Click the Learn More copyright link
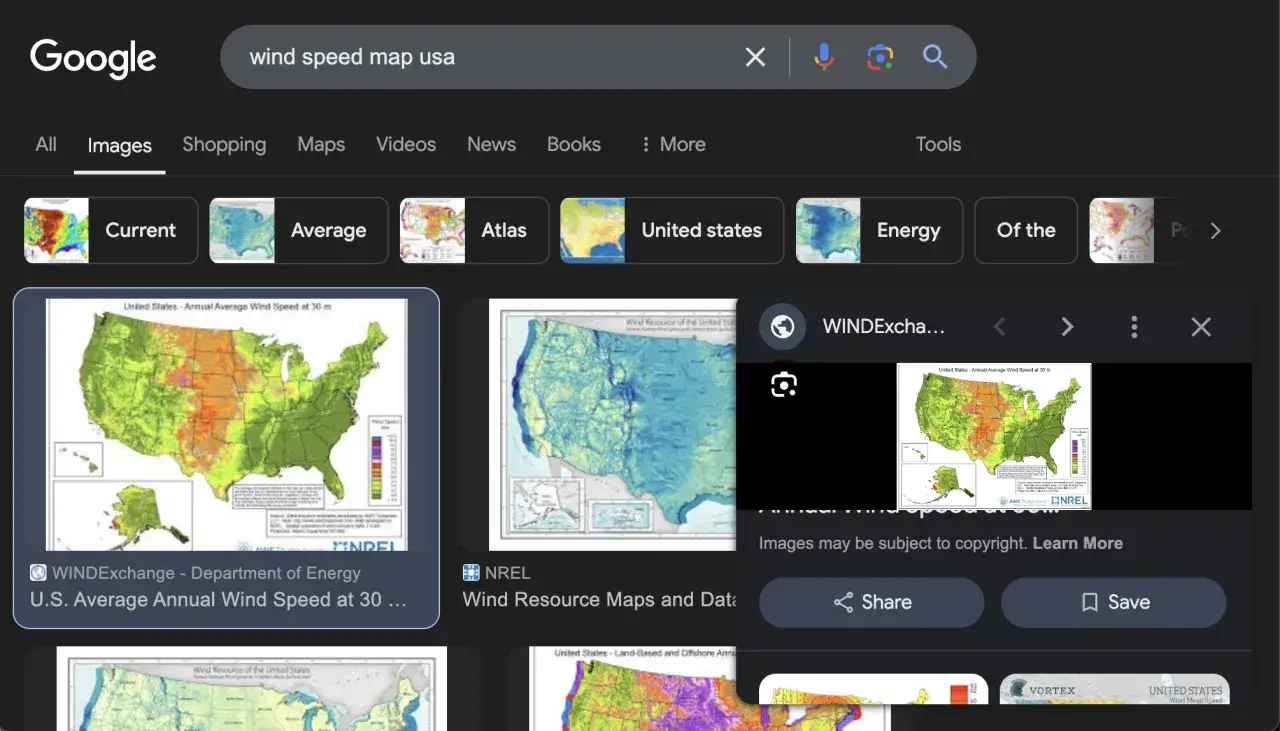Viewport: 1280px width, 731px height. tap(1077, 543)
